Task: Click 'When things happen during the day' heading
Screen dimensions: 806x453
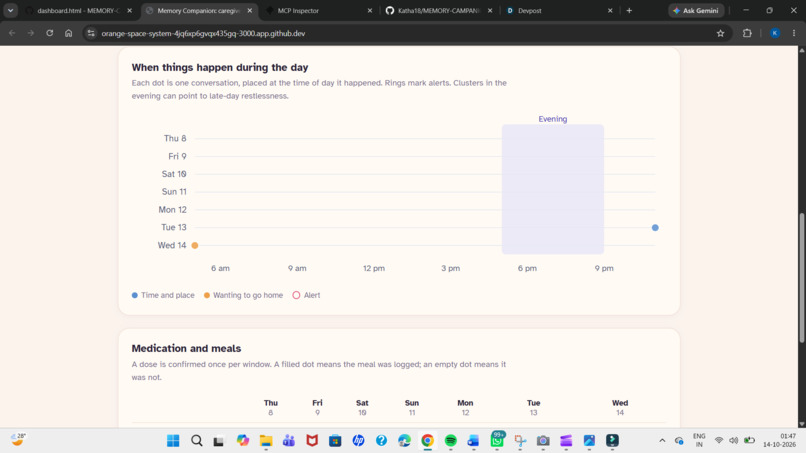Action: pyautogui.click(x=219, y=67)
